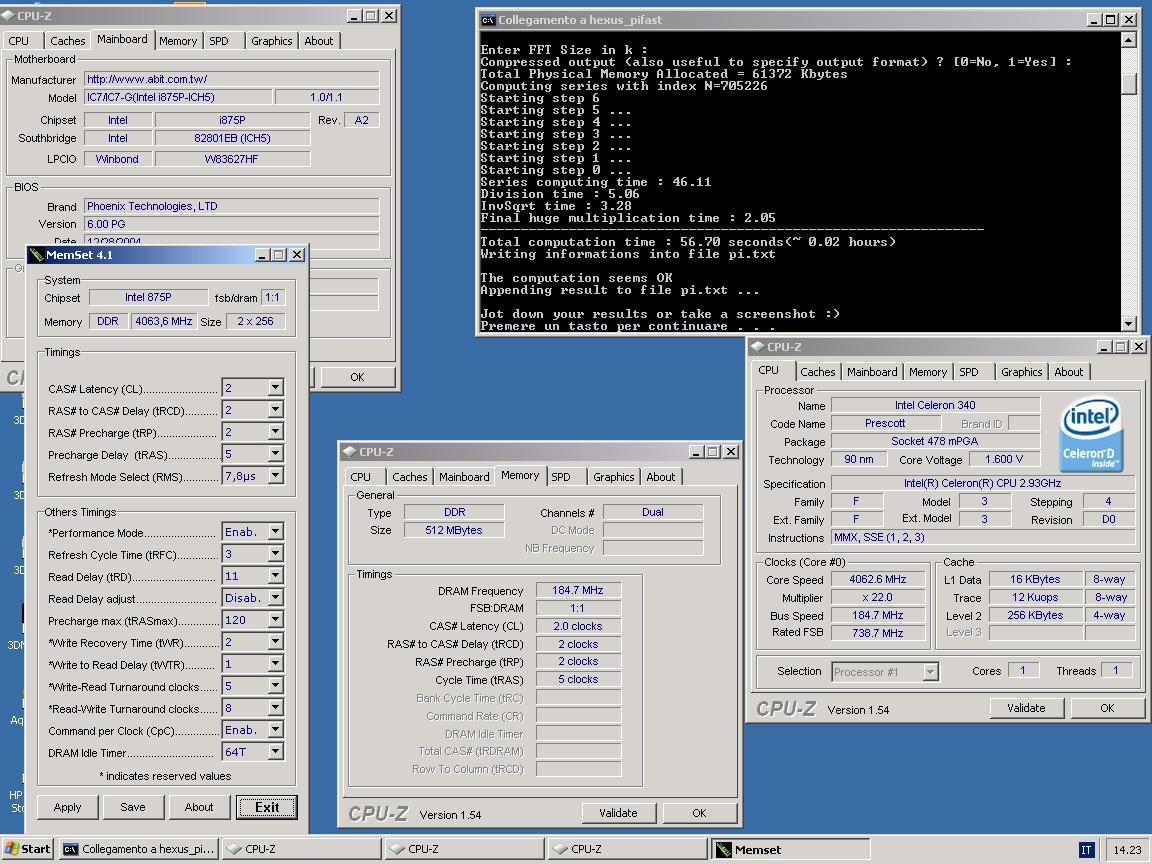Viewport: 1152px width, 864px height.
Task: Click DRAM Frequency 184.7 MHz field
Action: coord(577,590)
